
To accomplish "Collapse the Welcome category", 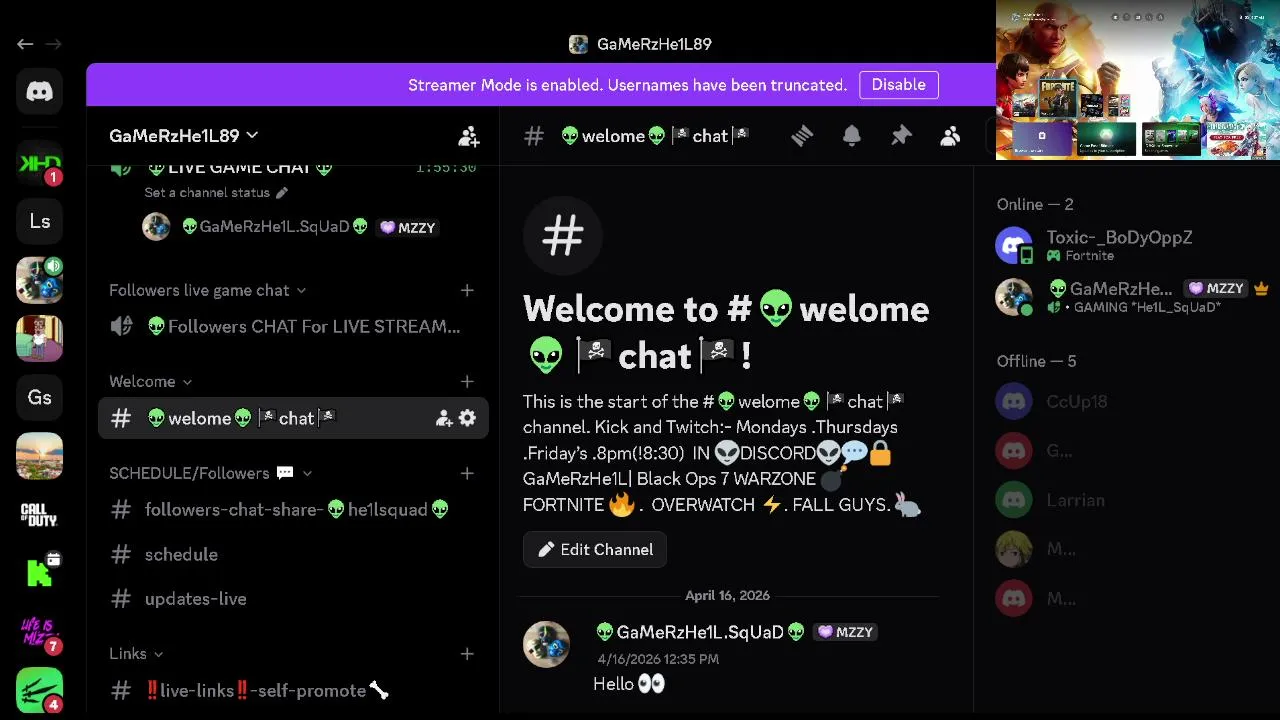I will 151,381.
